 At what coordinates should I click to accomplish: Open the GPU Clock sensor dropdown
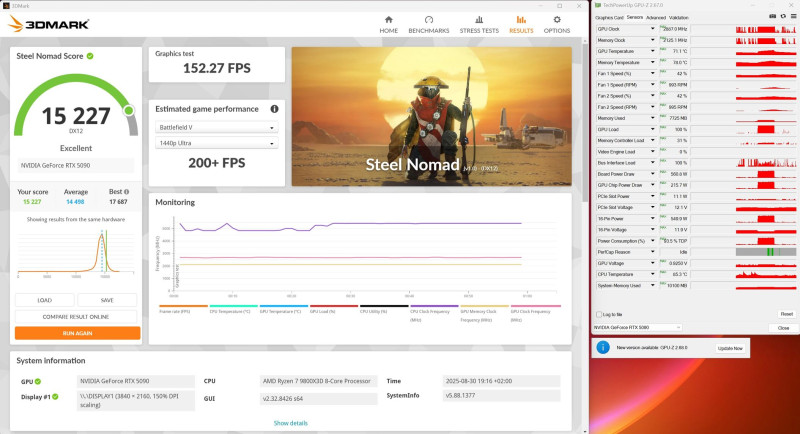pos(652,29)
